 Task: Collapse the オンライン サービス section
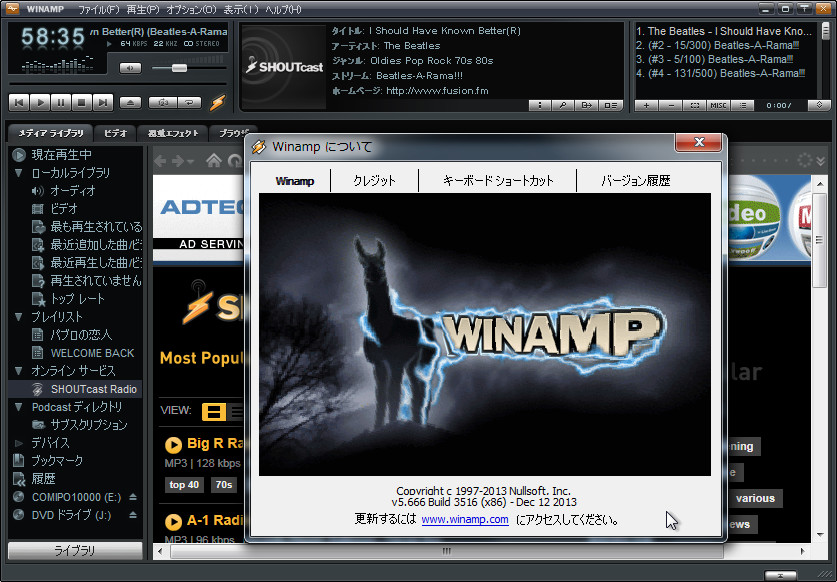pos(19,369)
